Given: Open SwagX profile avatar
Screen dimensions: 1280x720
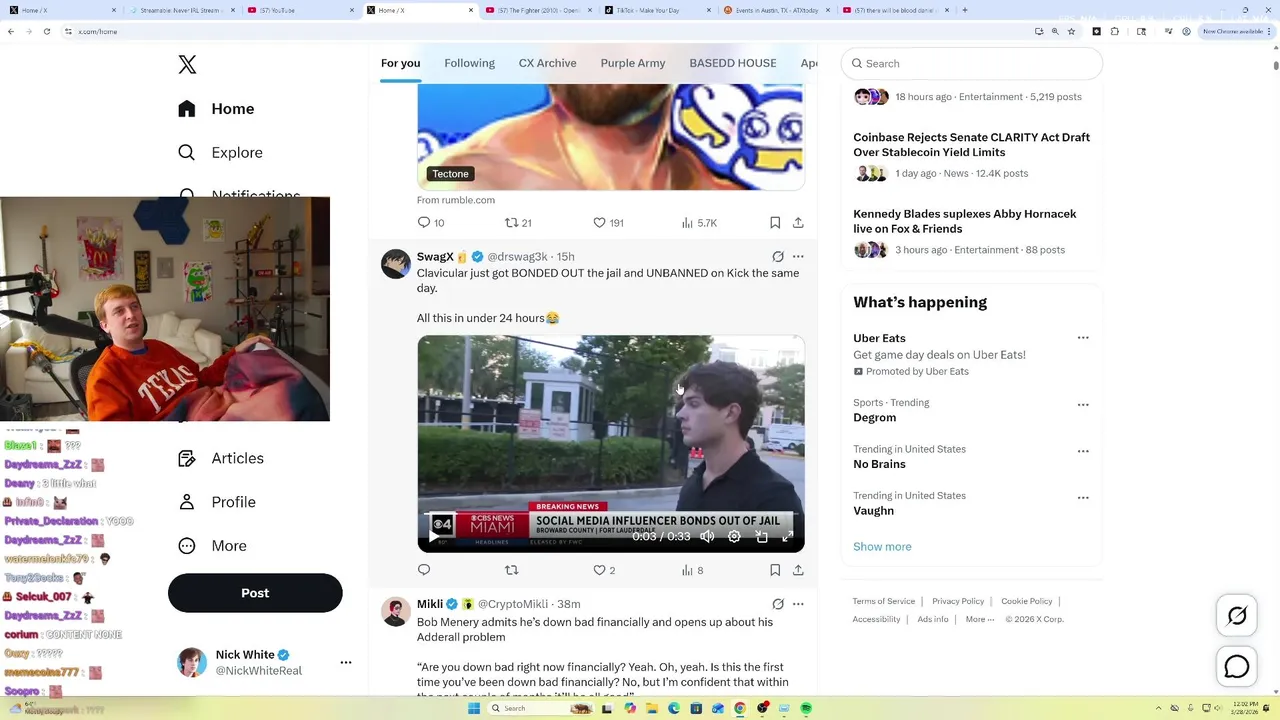Looking at the screenshot, I should tap(396, 264).
